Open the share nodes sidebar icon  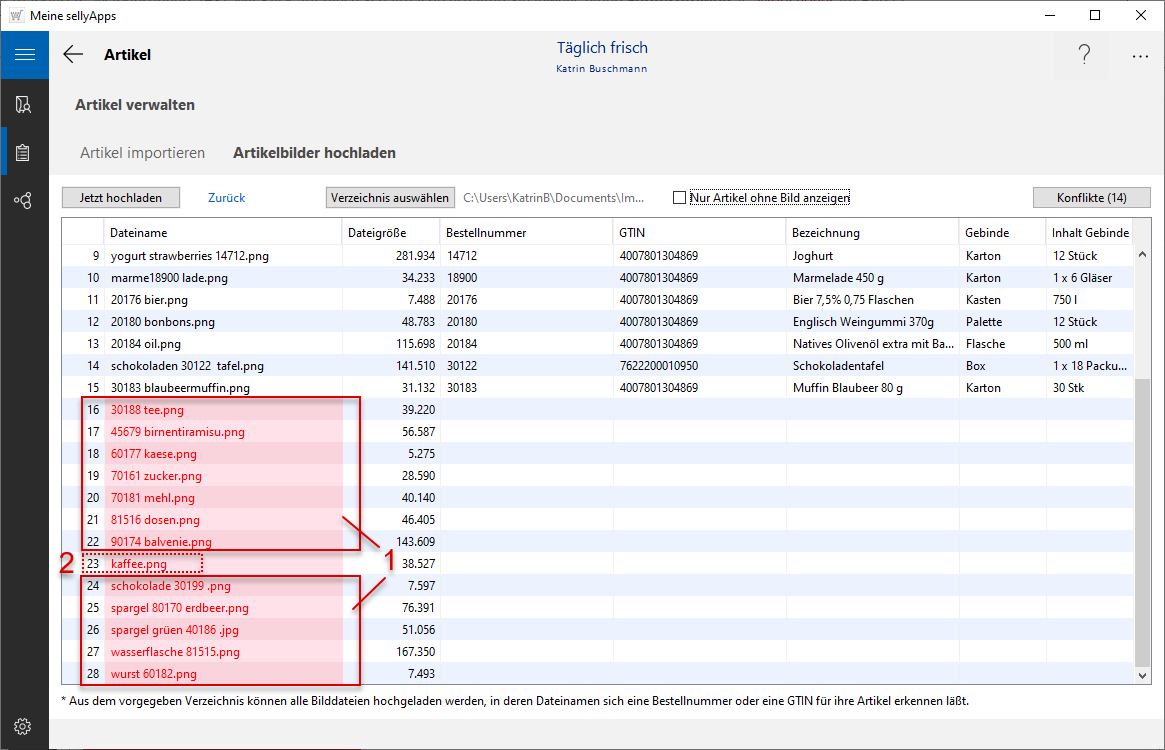24,201
